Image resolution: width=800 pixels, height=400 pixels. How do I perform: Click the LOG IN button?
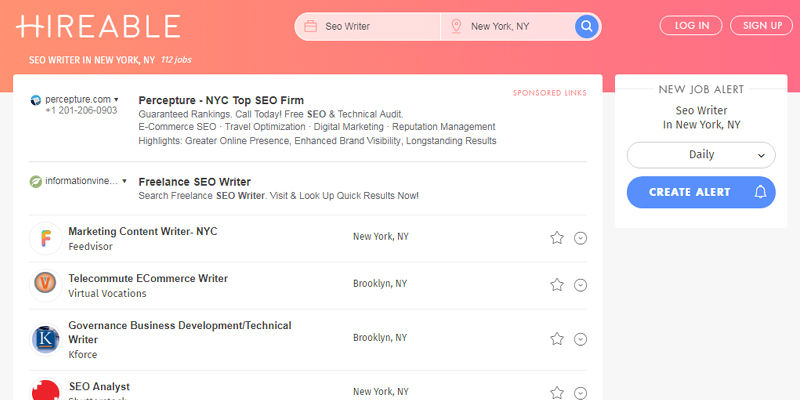tap(691, 26)
